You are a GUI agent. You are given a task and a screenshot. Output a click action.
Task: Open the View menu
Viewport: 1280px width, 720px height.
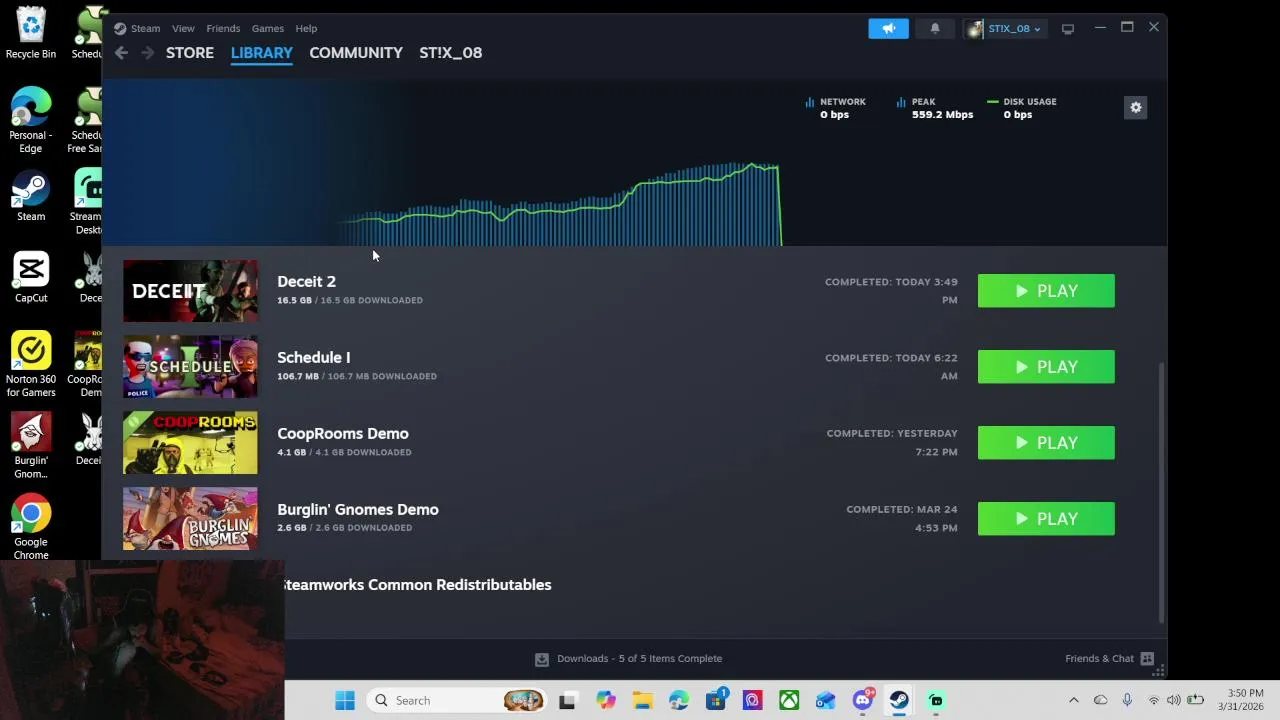pos(183,28)
